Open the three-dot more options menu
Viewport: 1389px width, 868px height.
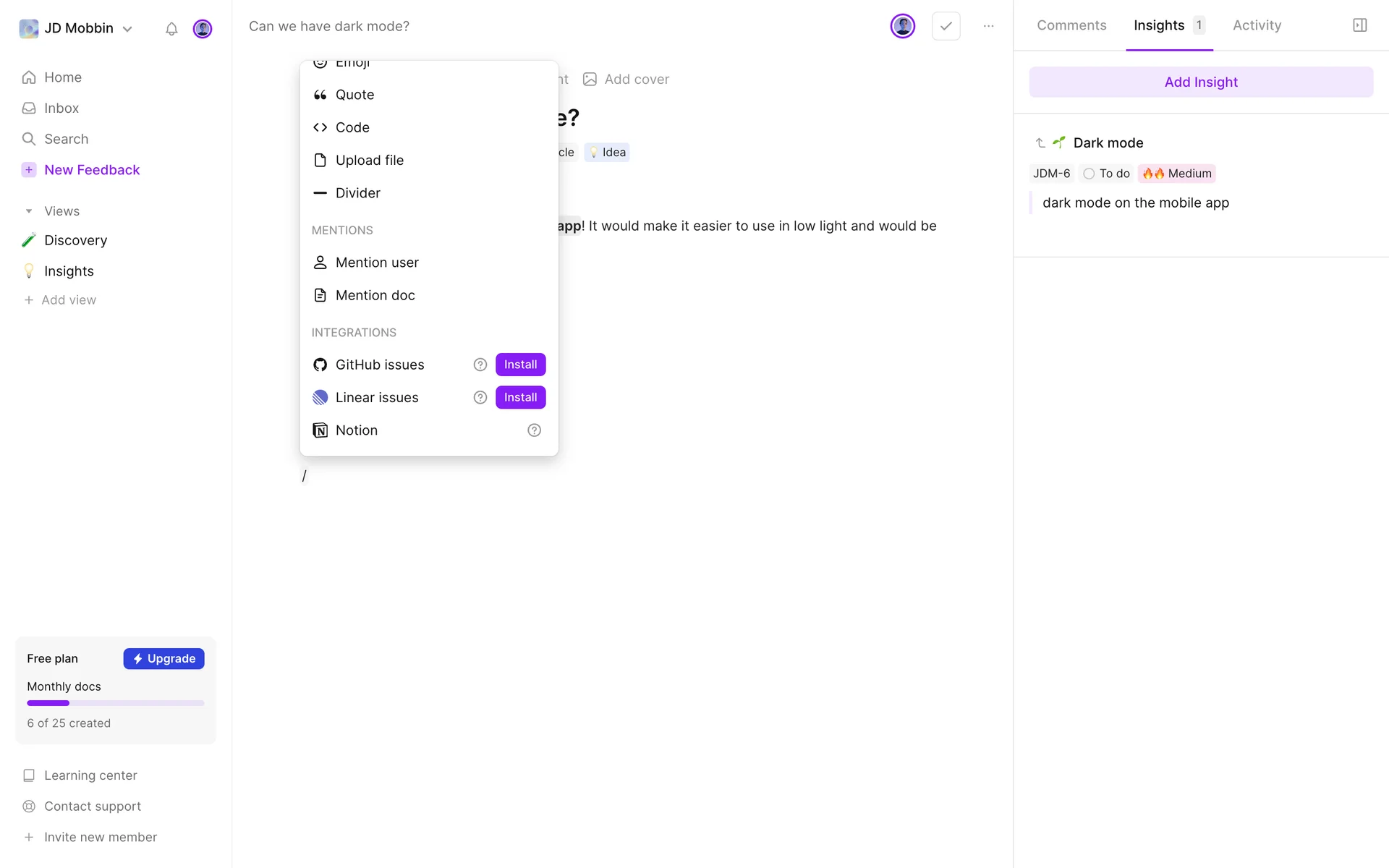click(x=988, y=26)
